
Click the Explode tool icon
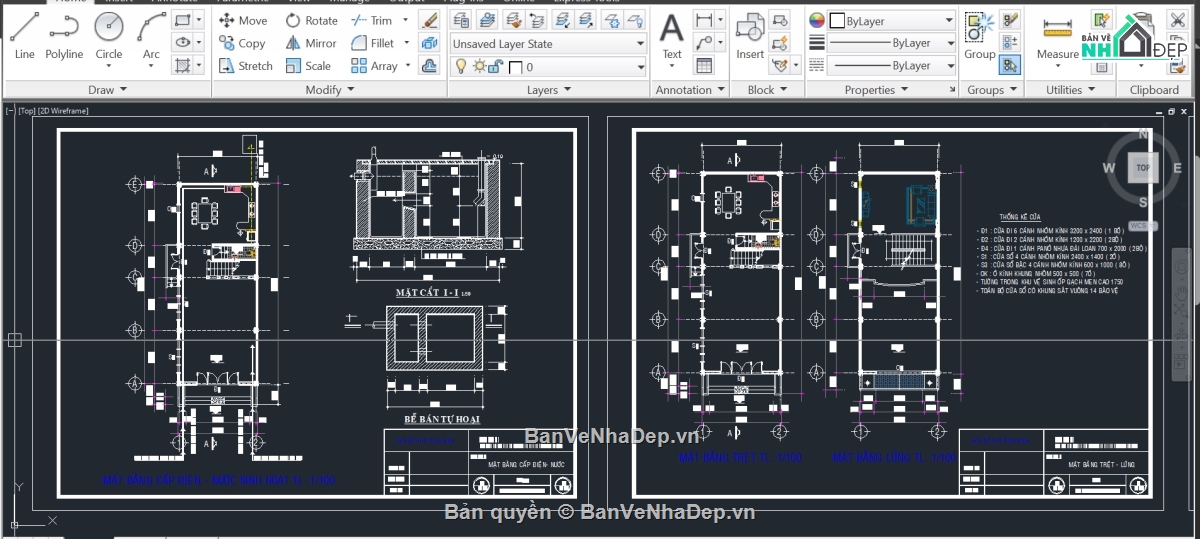tap(429, 43)
